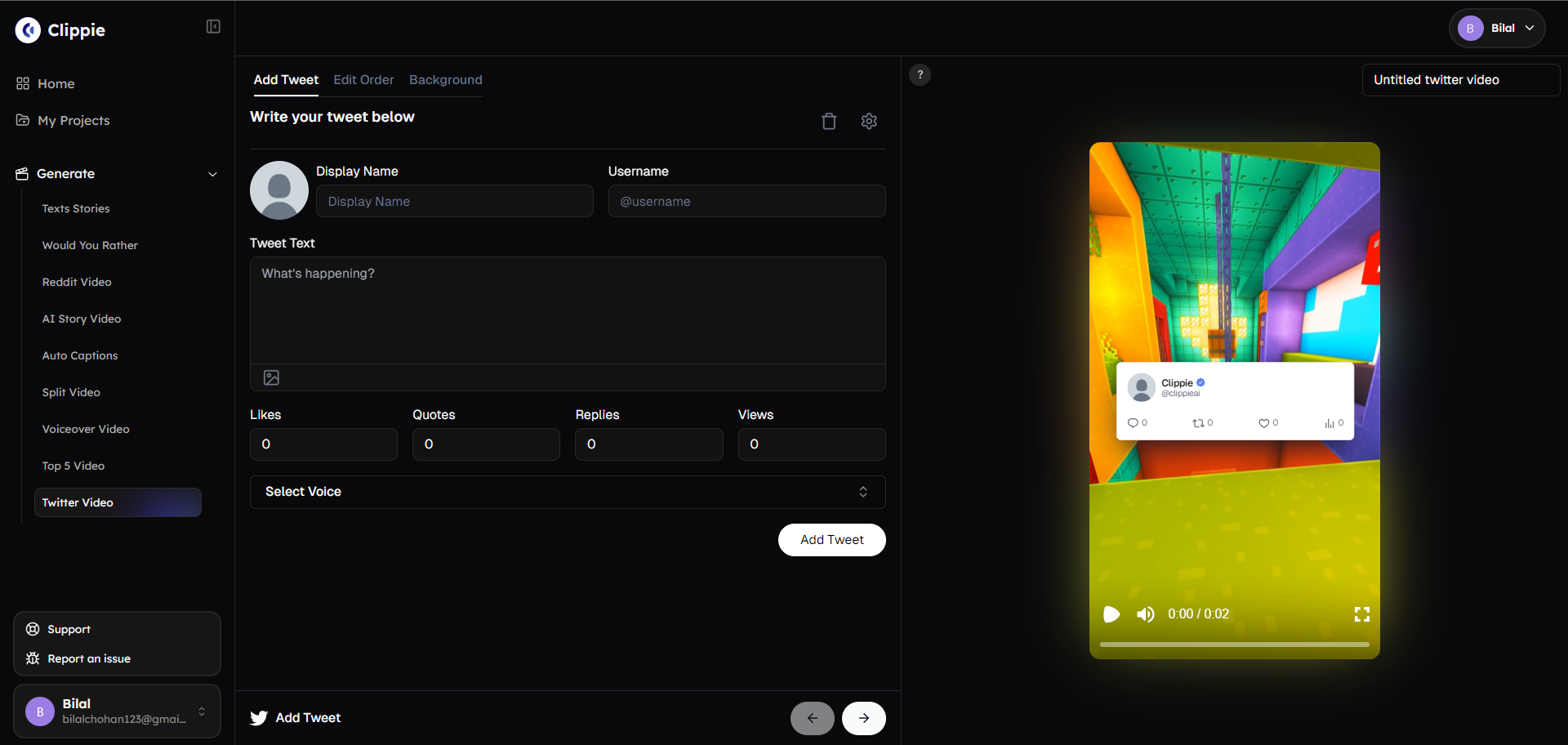Attach image with picture icon
This screenshot has height=745, width=1568.
pyautogui.click(x=271, y=377)
